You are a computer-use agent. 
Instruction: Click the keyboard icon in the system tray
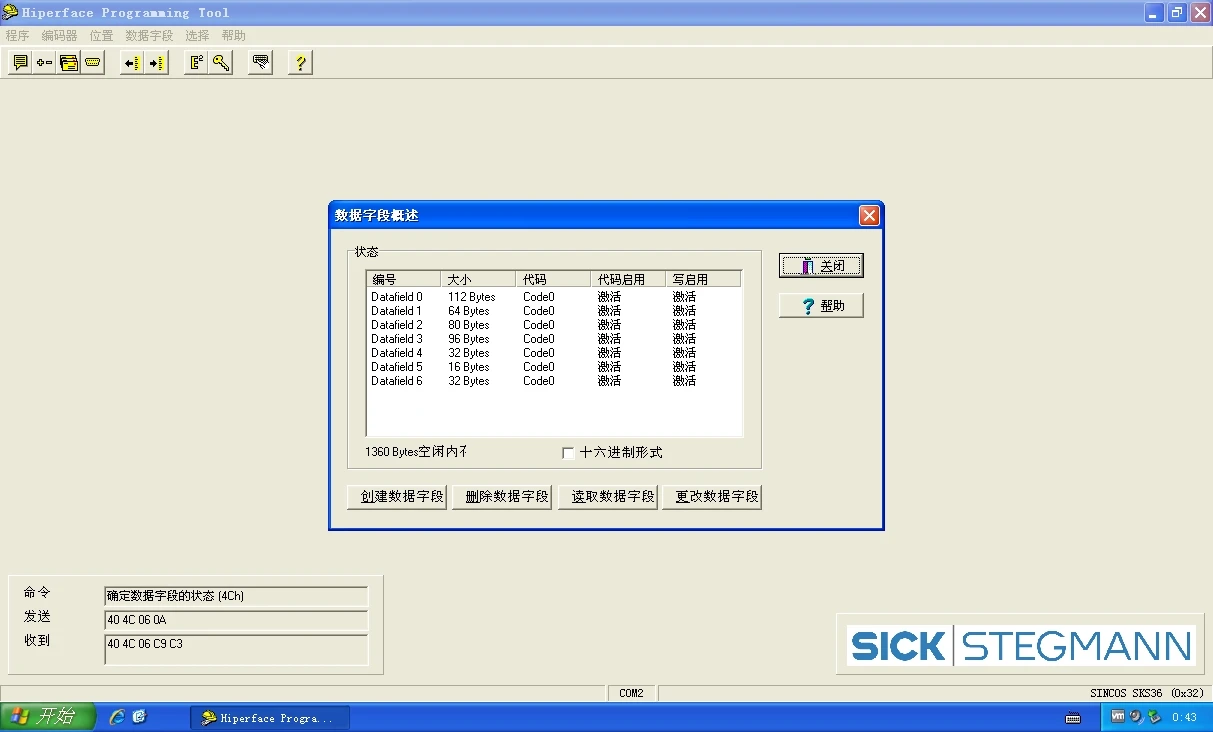1073,717
